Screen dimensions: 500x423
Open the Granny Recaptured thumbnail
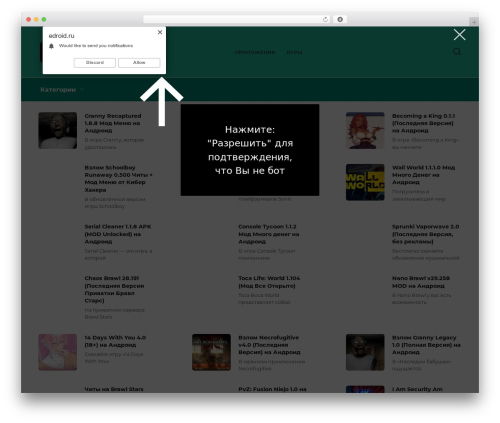pos(58,130)
